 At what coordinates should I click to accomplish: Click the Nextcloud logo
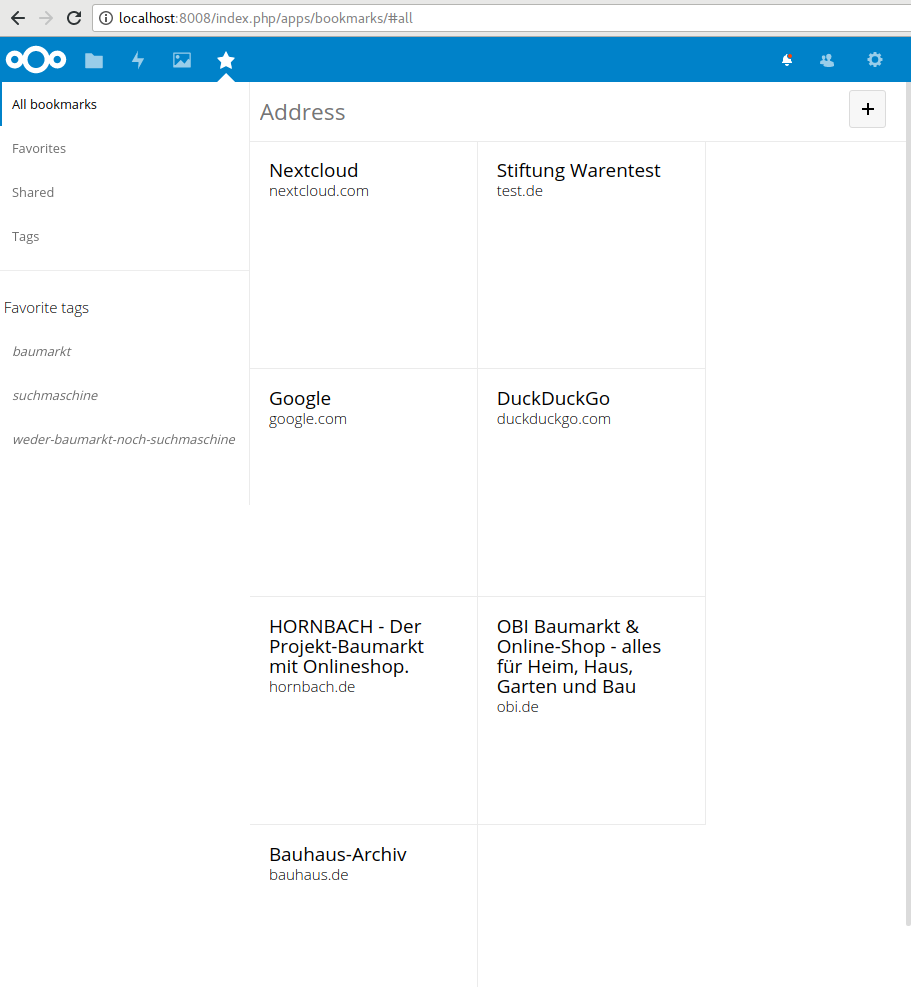click(36, 60)
